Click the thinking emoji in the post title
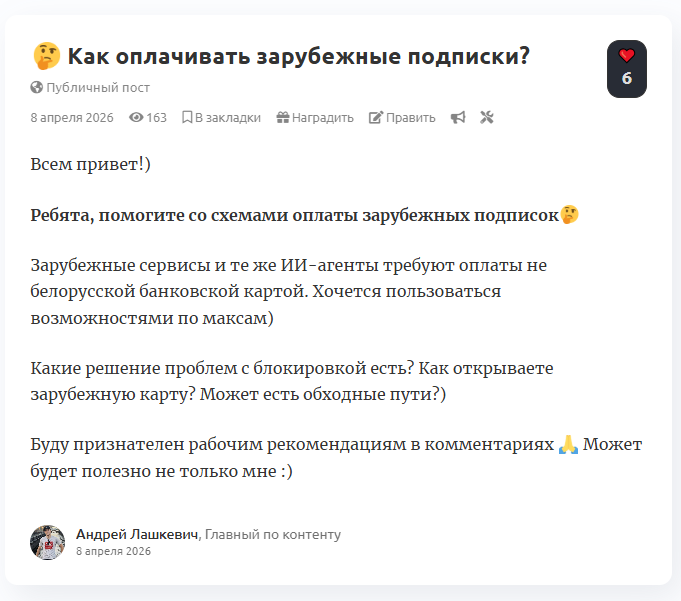681x601 pixels. [46, 56]
